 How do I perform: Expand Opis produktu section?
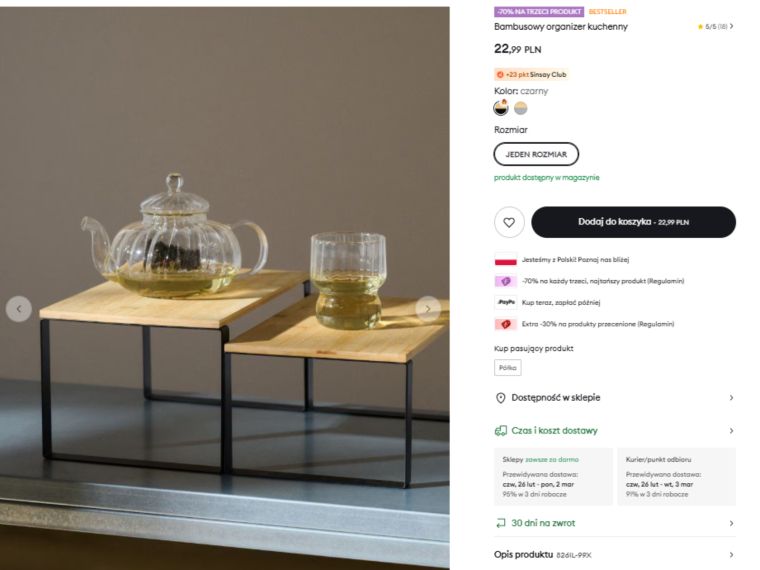point(615,554)
